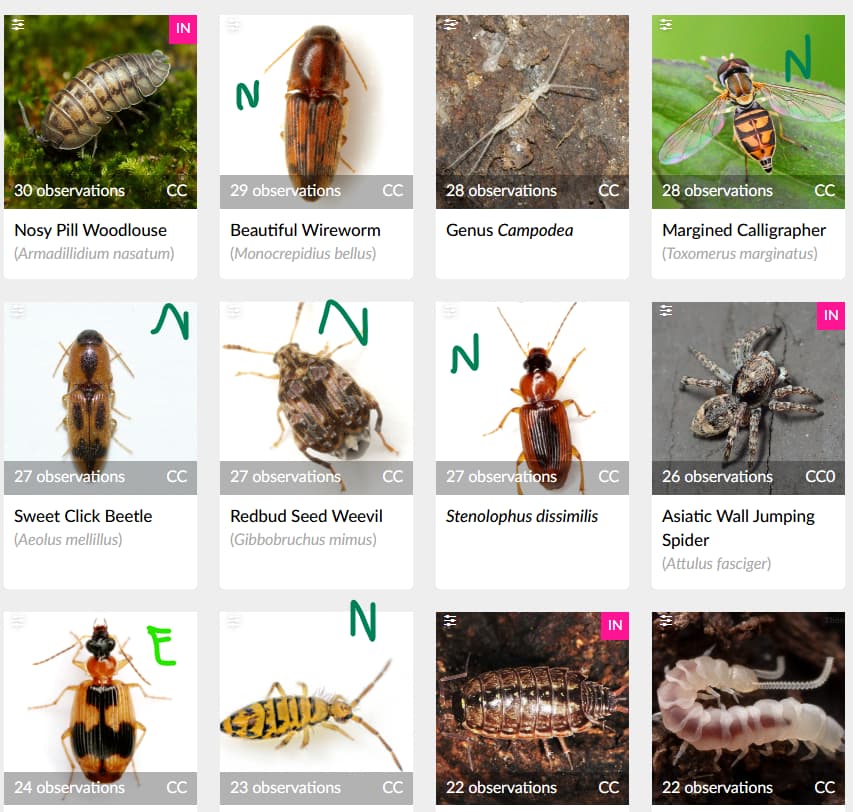Screen dimensions: 853x812
Task: Click 23 observations on striped springtail card
Action: coord(286,788)
